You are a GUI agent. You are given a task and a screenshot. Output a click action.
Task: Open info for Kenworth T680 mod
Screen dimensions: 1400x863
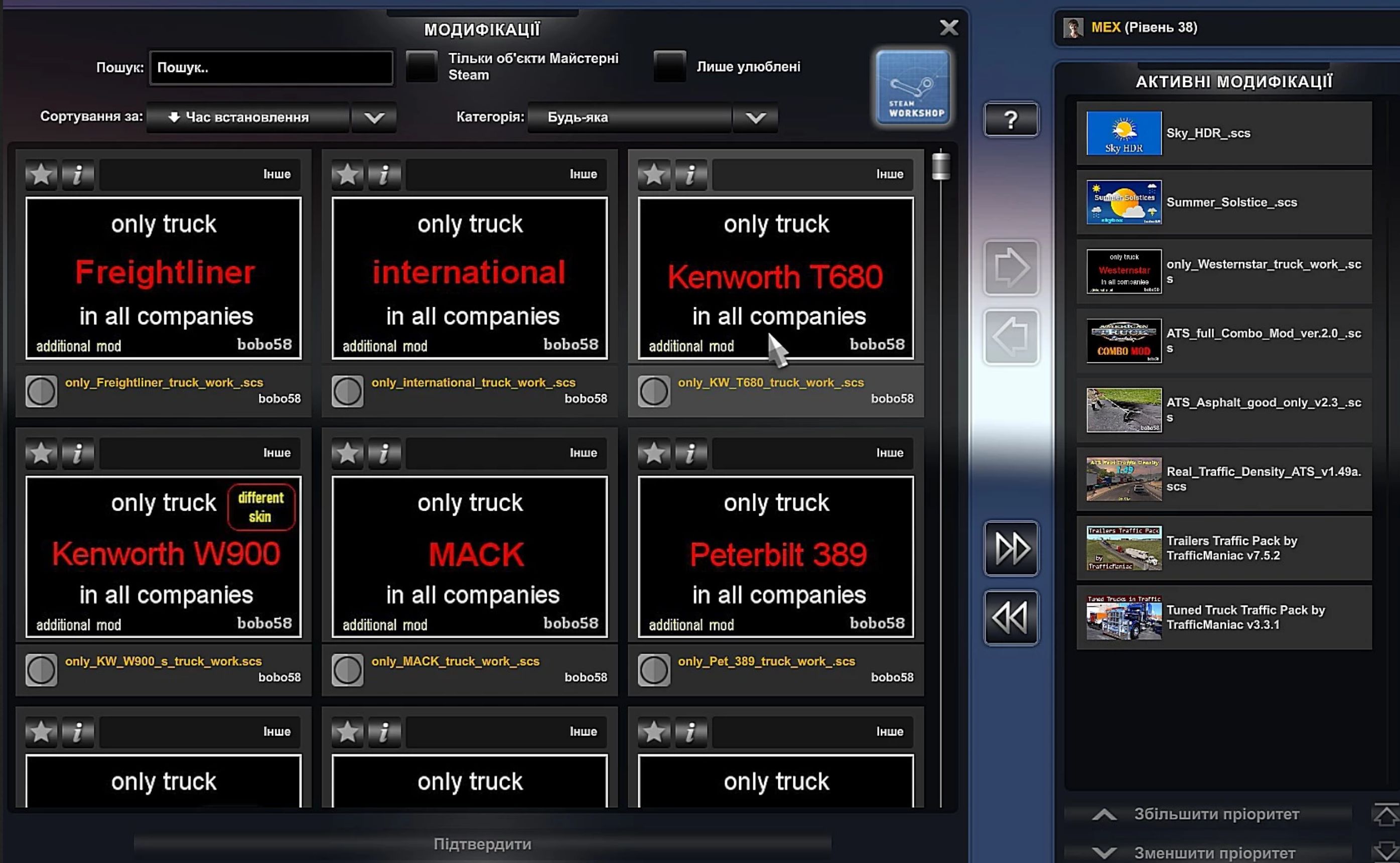690,174
